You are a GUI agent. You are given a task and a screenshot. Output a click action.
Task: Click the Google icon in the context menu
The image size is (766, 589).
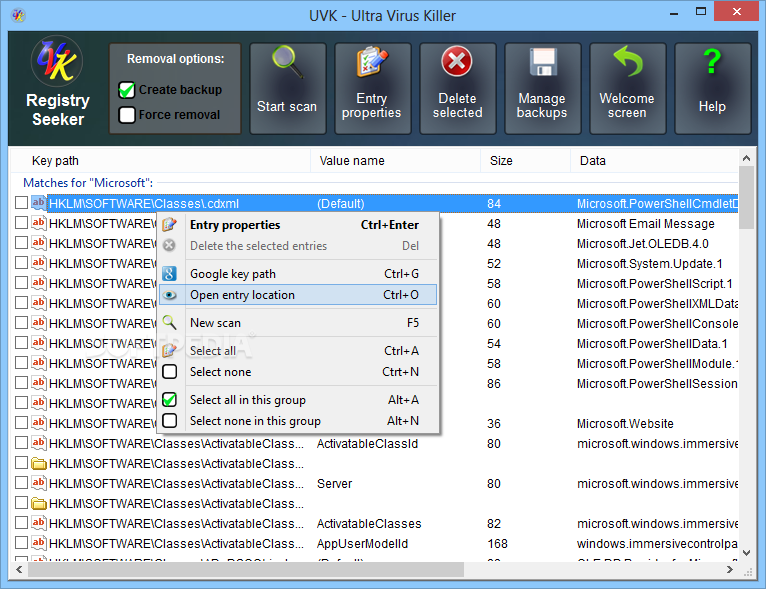[x=170, y=273]
